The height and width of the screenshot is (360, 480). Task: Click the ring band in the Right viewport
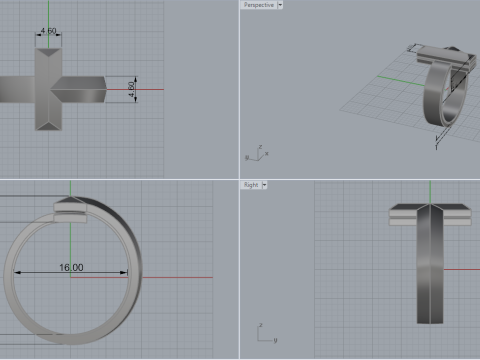click(430, 267)
